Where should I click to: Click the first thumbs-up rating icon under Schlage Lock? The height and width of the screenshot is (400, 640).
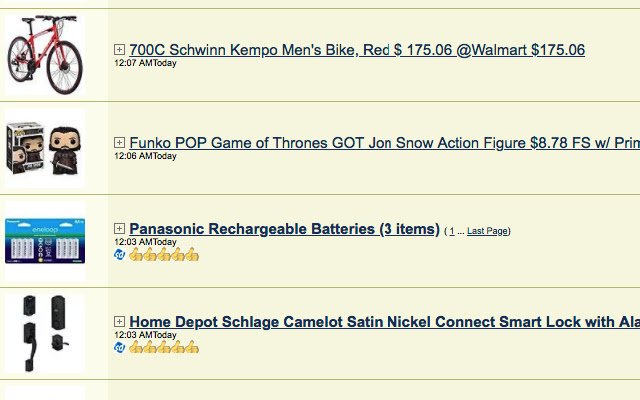[136, 348]
